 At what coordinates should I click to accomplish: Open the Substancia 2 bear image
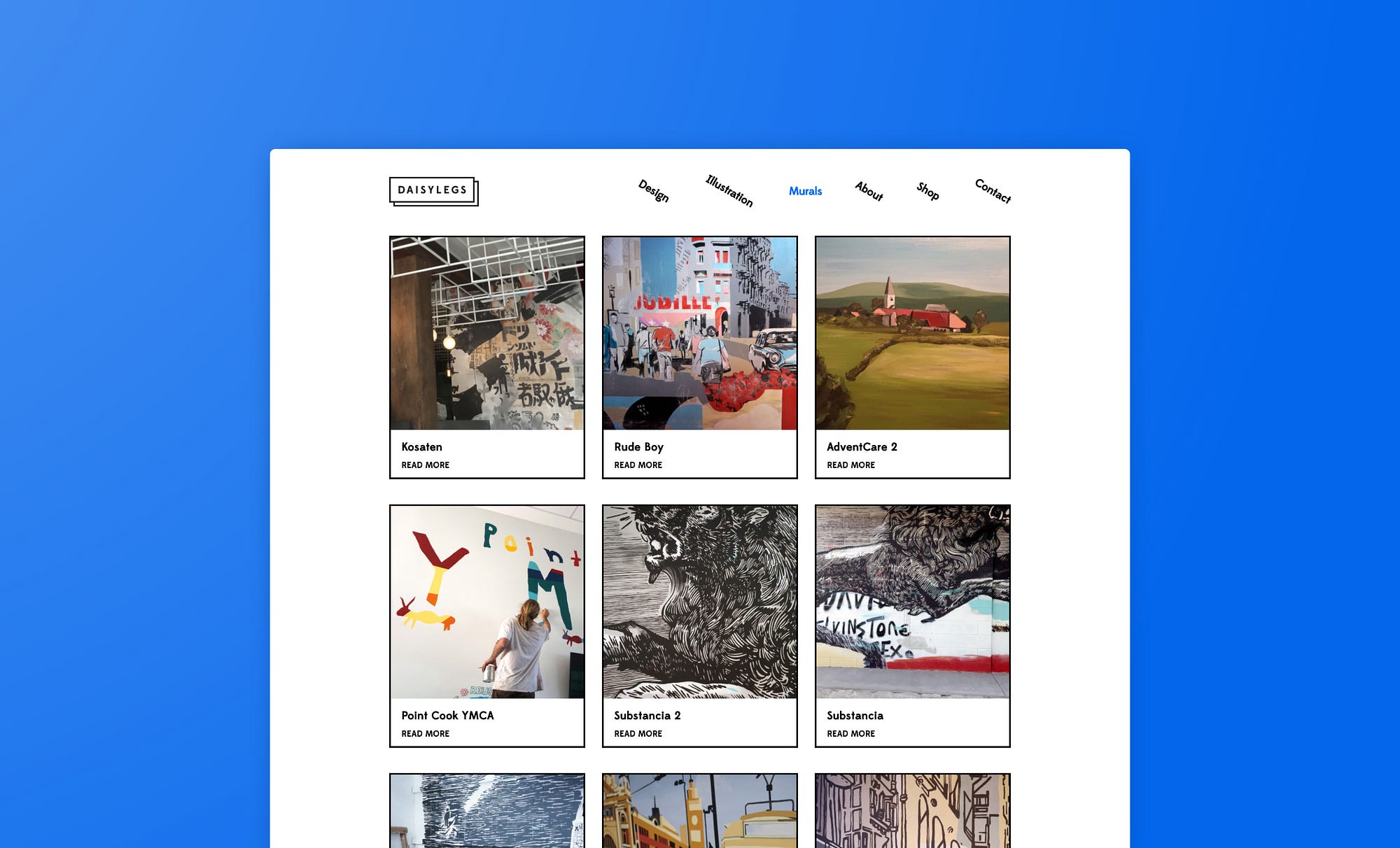coord(700,602)
